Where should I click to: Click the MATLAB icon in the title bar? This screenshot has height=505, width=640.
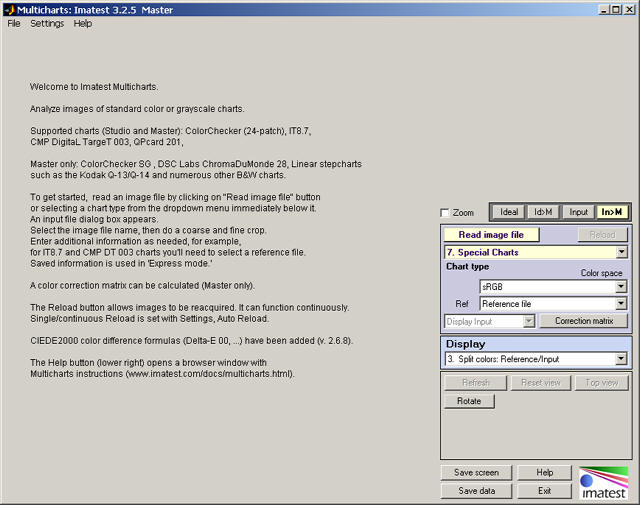tap(10, 10)
